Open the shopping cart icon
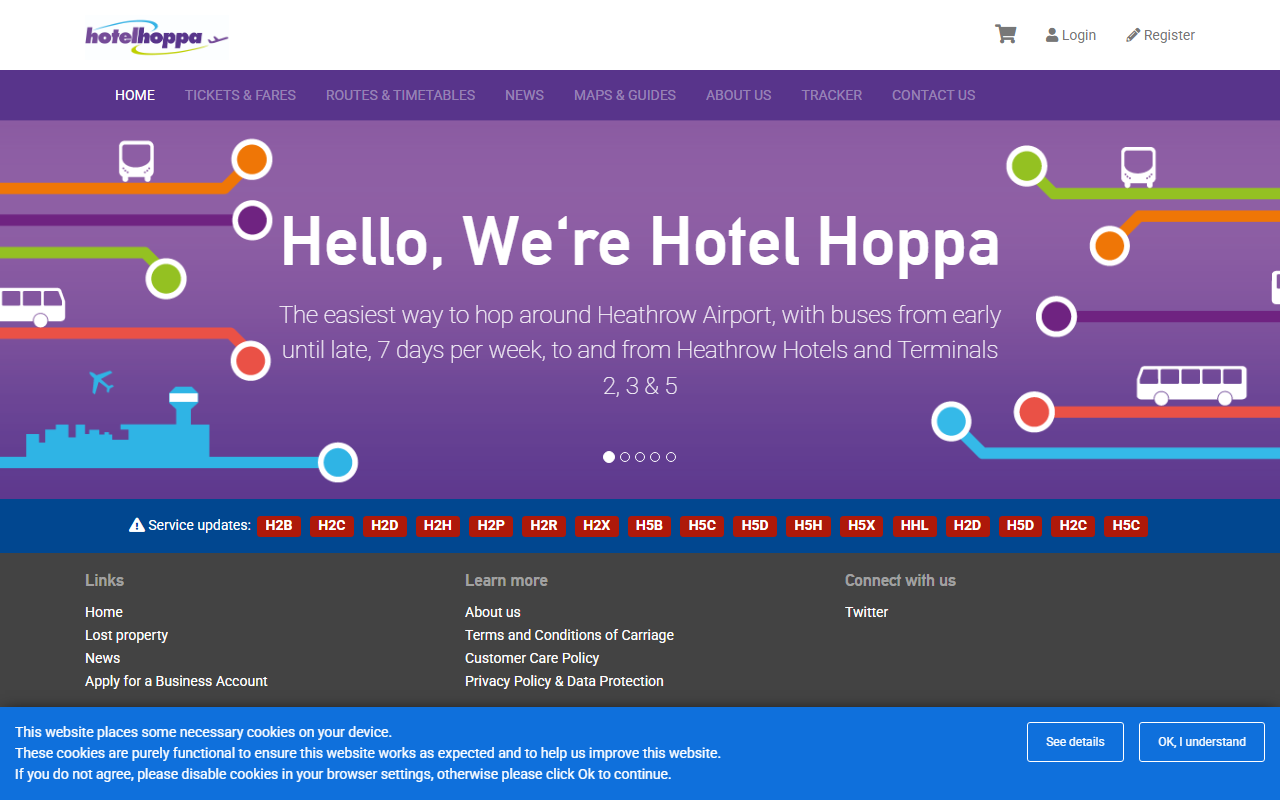Viewport: 1280px width, 800px height. click(x=1005, y=34)
